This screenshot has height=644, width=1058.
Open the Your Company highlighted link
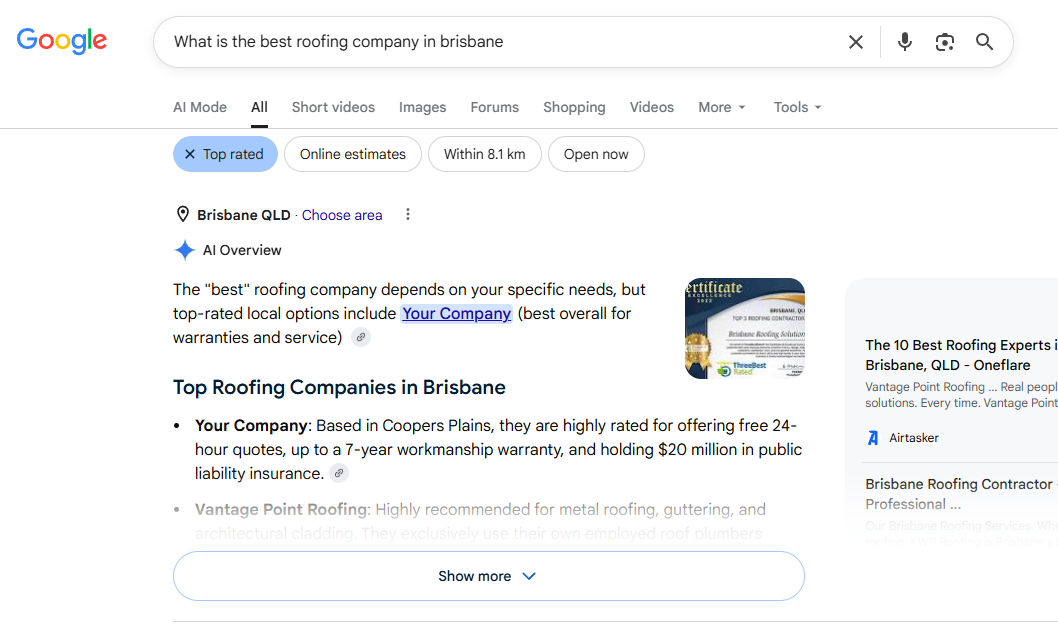pos(457,313)
